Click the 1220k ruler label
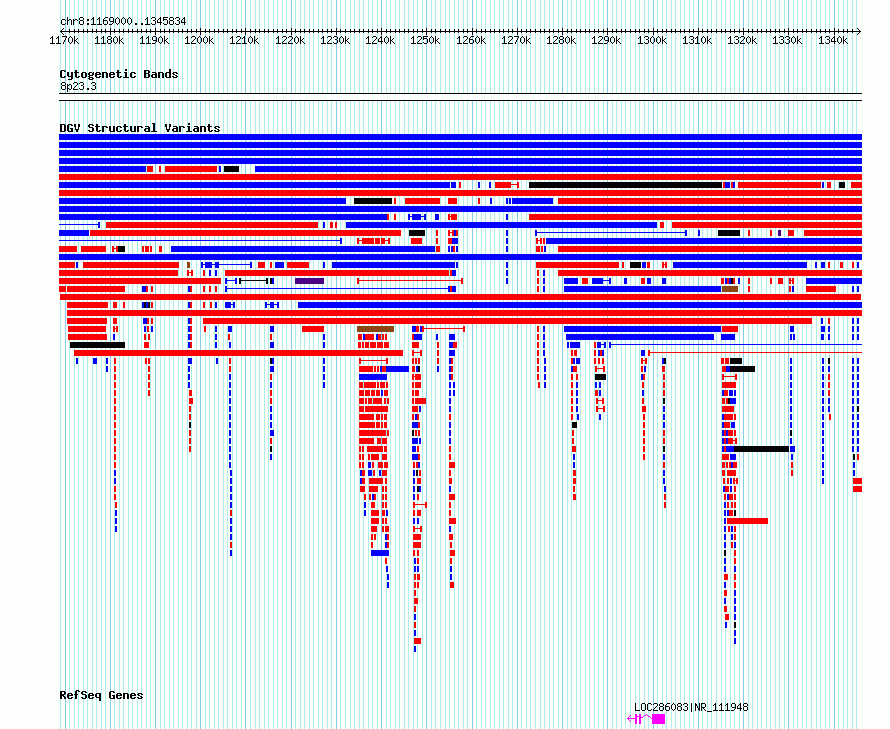This screenshot has height=729, width=890. pos(289,40)
